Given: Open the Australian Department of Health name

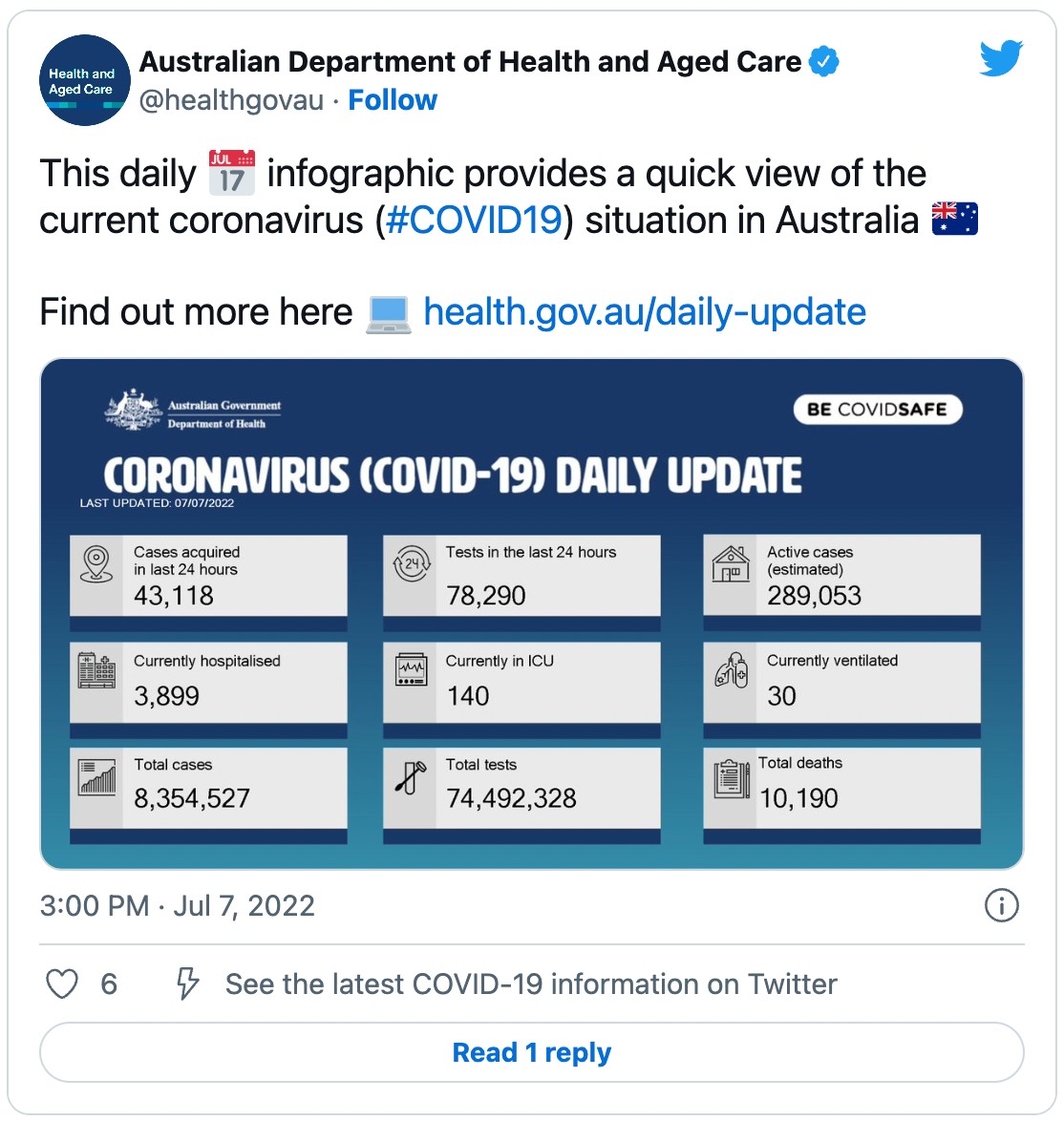Looking at the screenshot, I should coord(470,62).
